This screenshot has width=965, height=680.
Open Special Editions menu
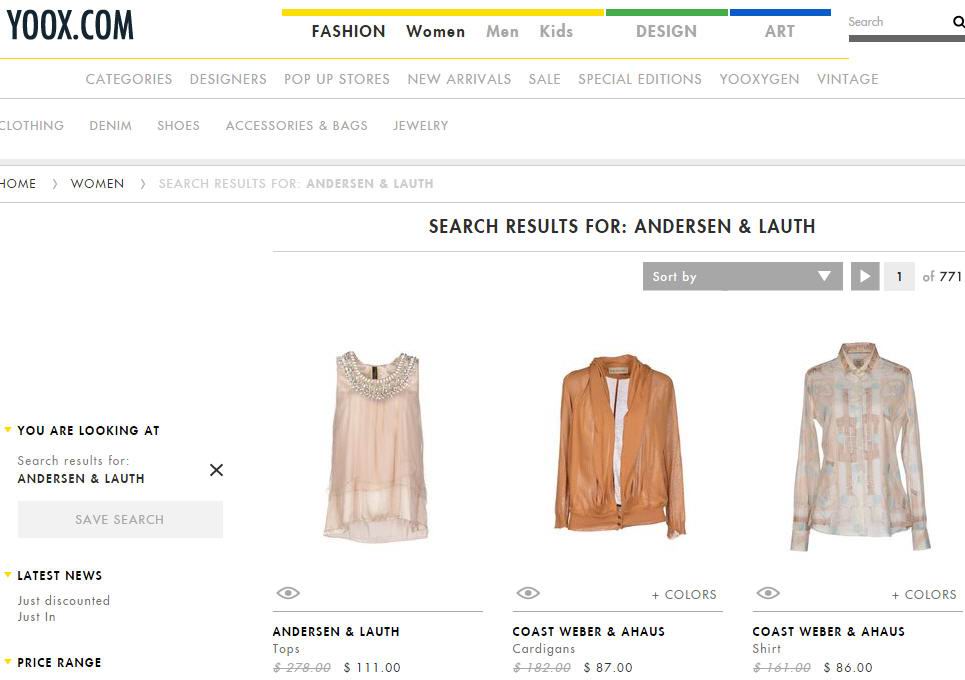(x=639, y=79)
